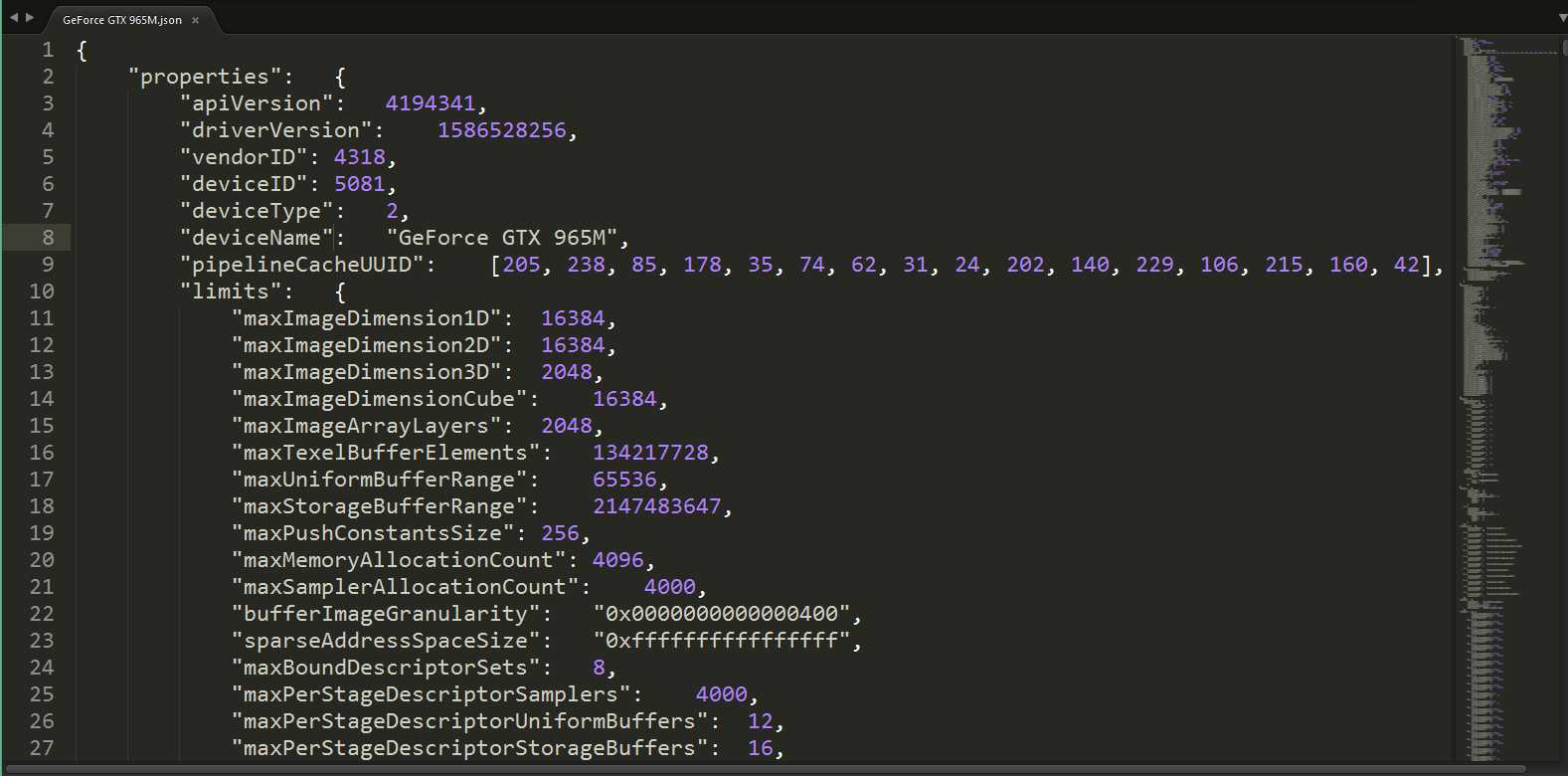1568x776 pixels.
Task: Click the "deviceID" key
Action: pyautogui.click(x=244, y=184)
